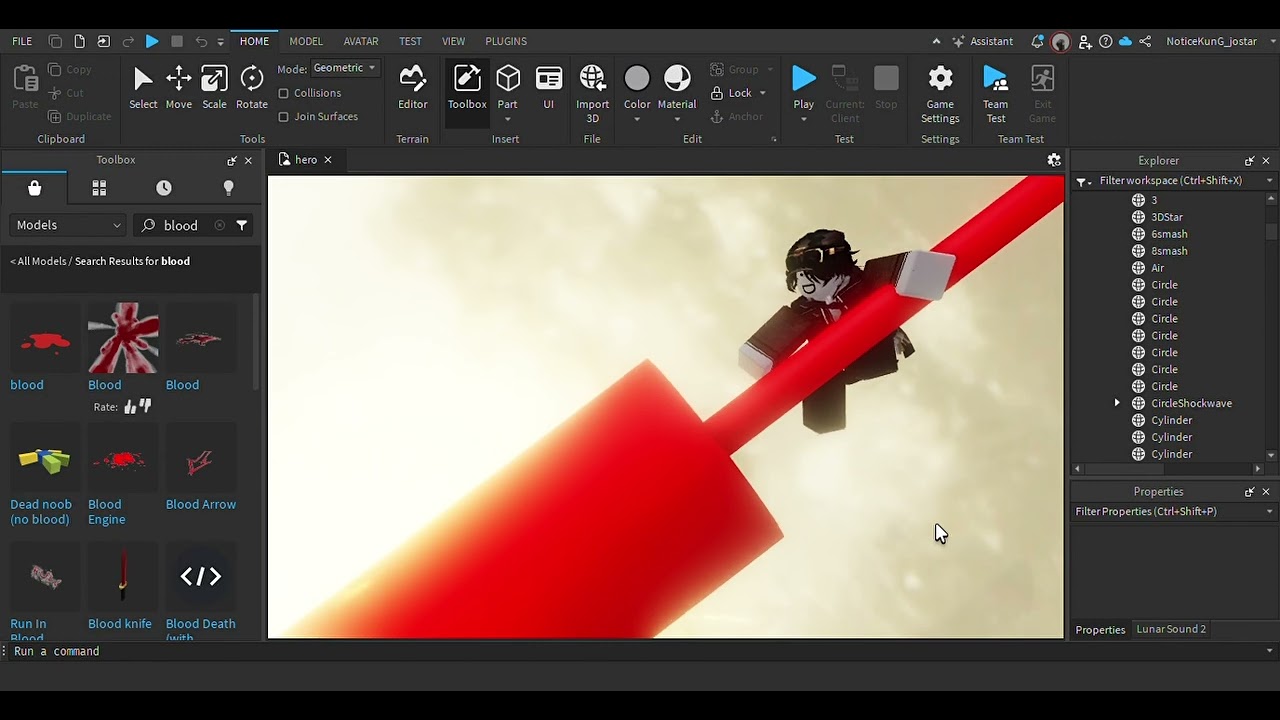Viewport: 1280px width, 720px height.
Task: Click the Toolbox search field
Action: point(181,225)
